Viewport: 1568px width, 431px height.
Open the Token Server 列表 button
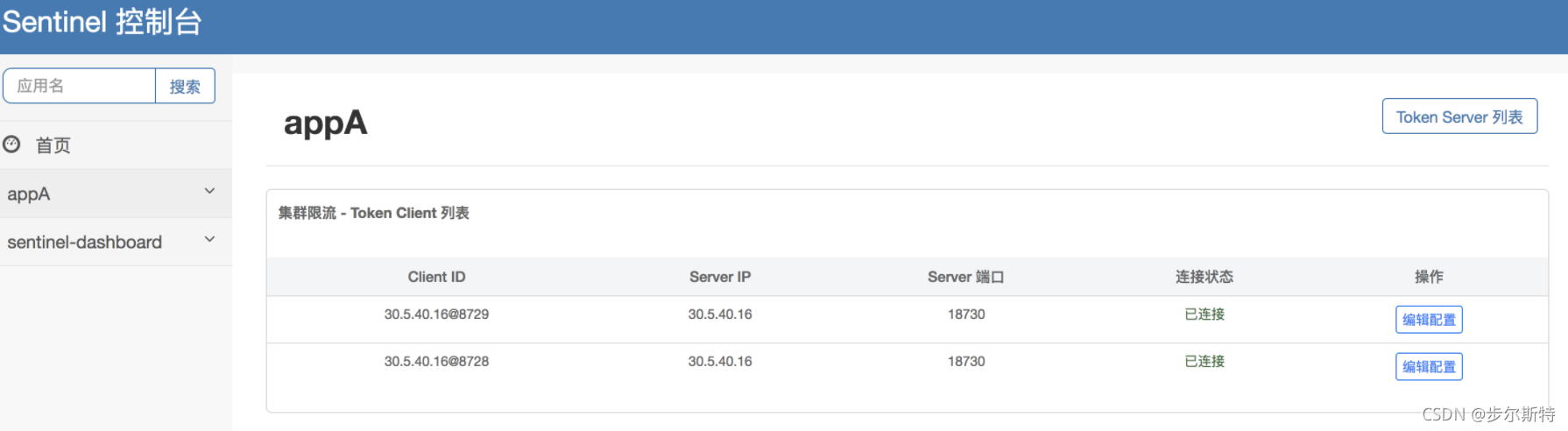[1459, 117]
